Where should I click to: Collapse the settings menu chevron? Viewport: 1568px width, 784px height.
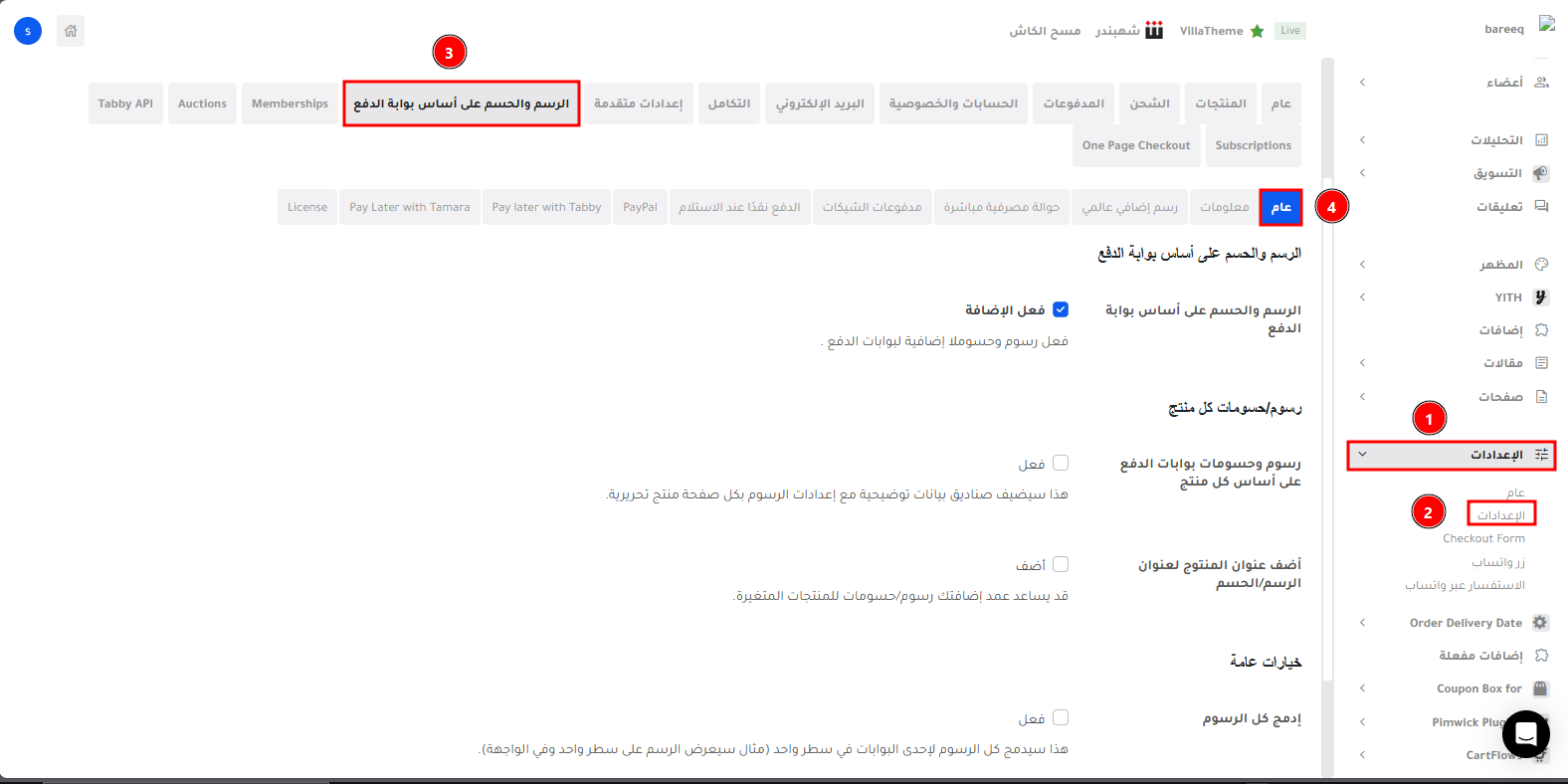point(1362,455)
